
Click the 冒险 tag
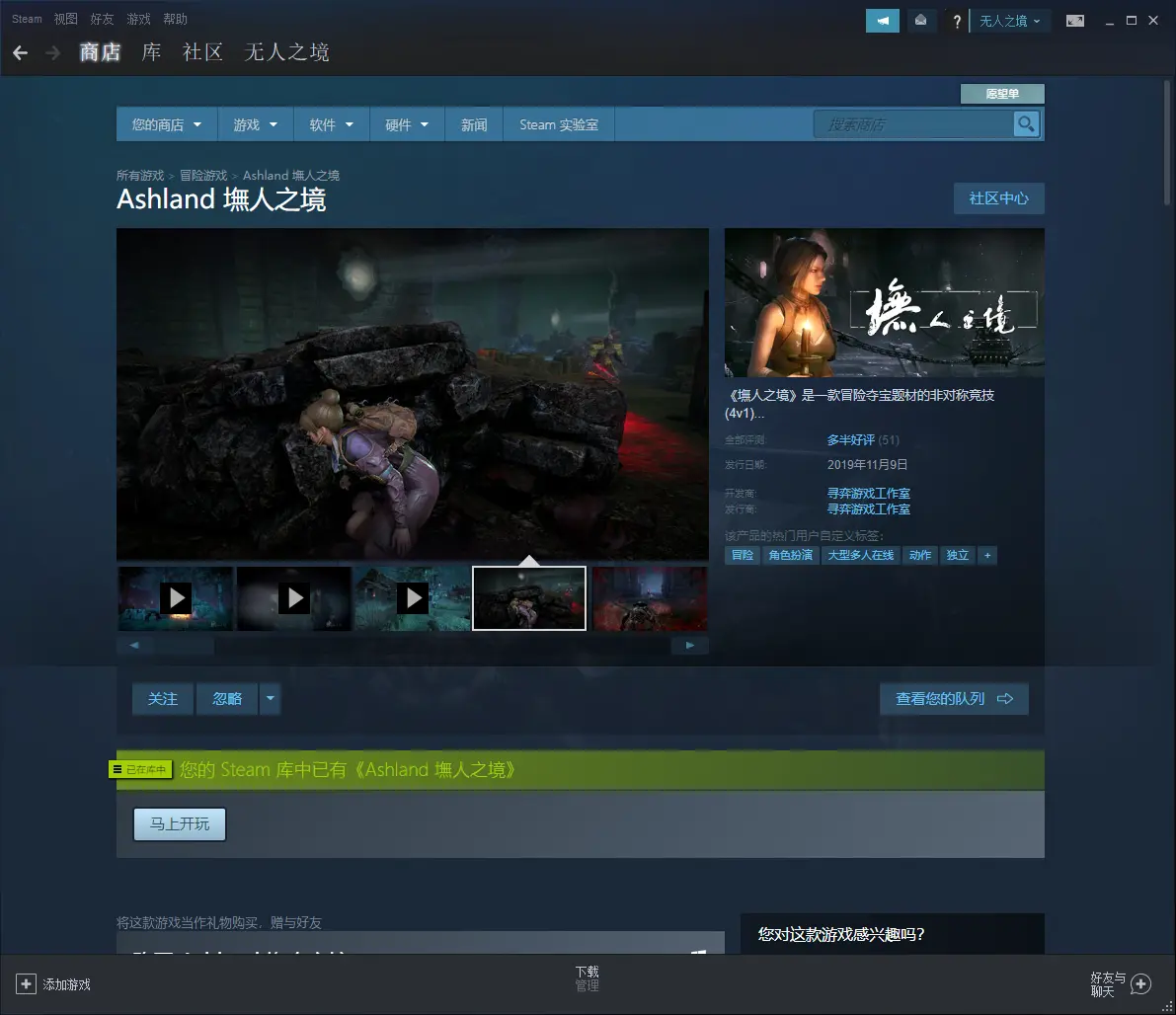point(743,555)
